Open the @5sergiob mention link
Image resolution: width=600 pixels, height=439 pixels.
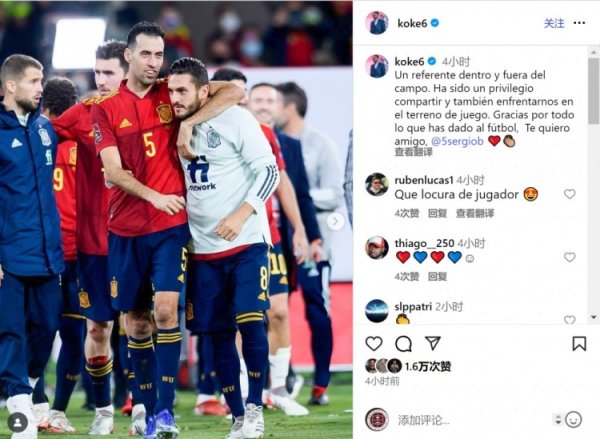(457, 141)
